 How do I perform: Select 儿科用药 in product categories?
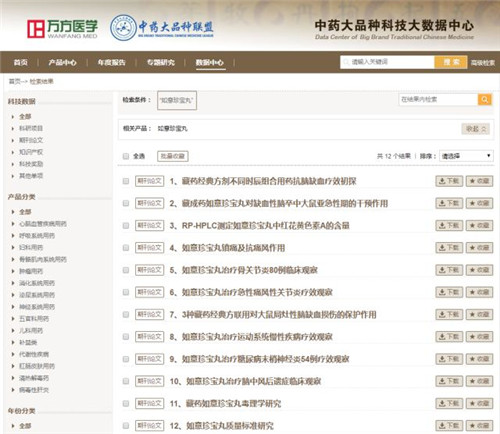[31, 330]
